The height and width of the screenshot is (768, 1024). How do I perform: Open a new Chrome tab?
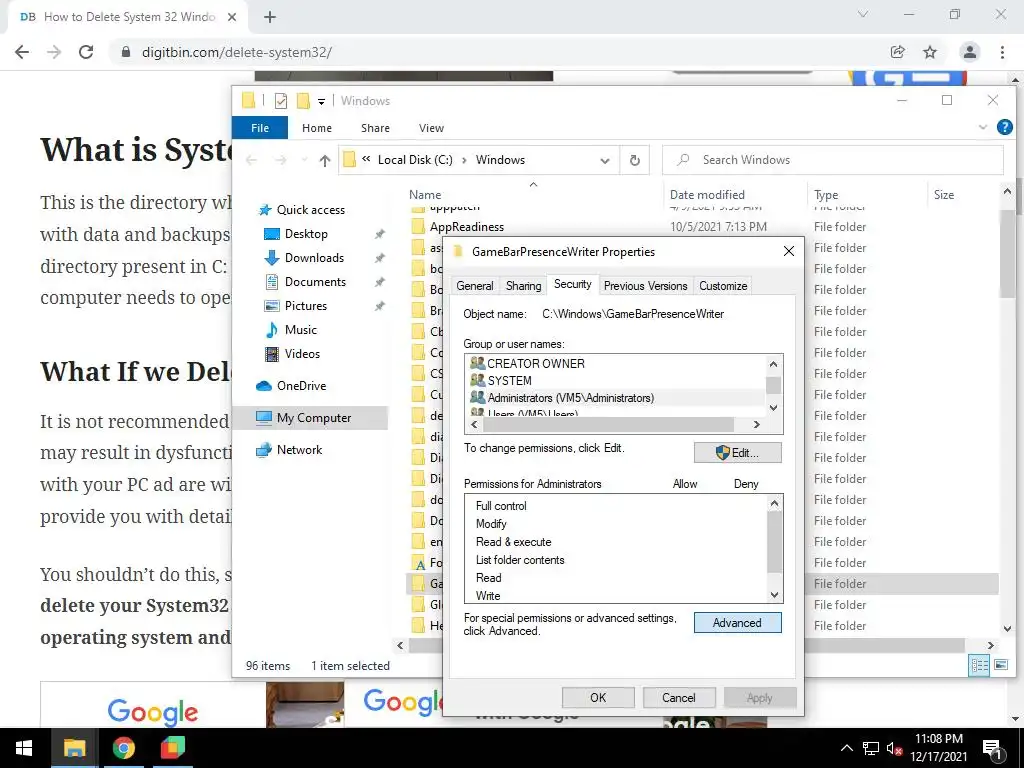pos(270,17)
